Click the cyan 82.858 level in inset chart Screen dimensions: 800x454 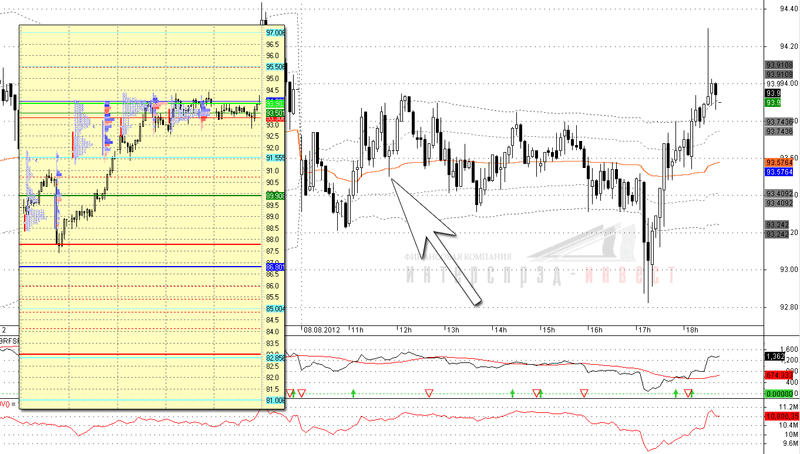pos(275,358)
